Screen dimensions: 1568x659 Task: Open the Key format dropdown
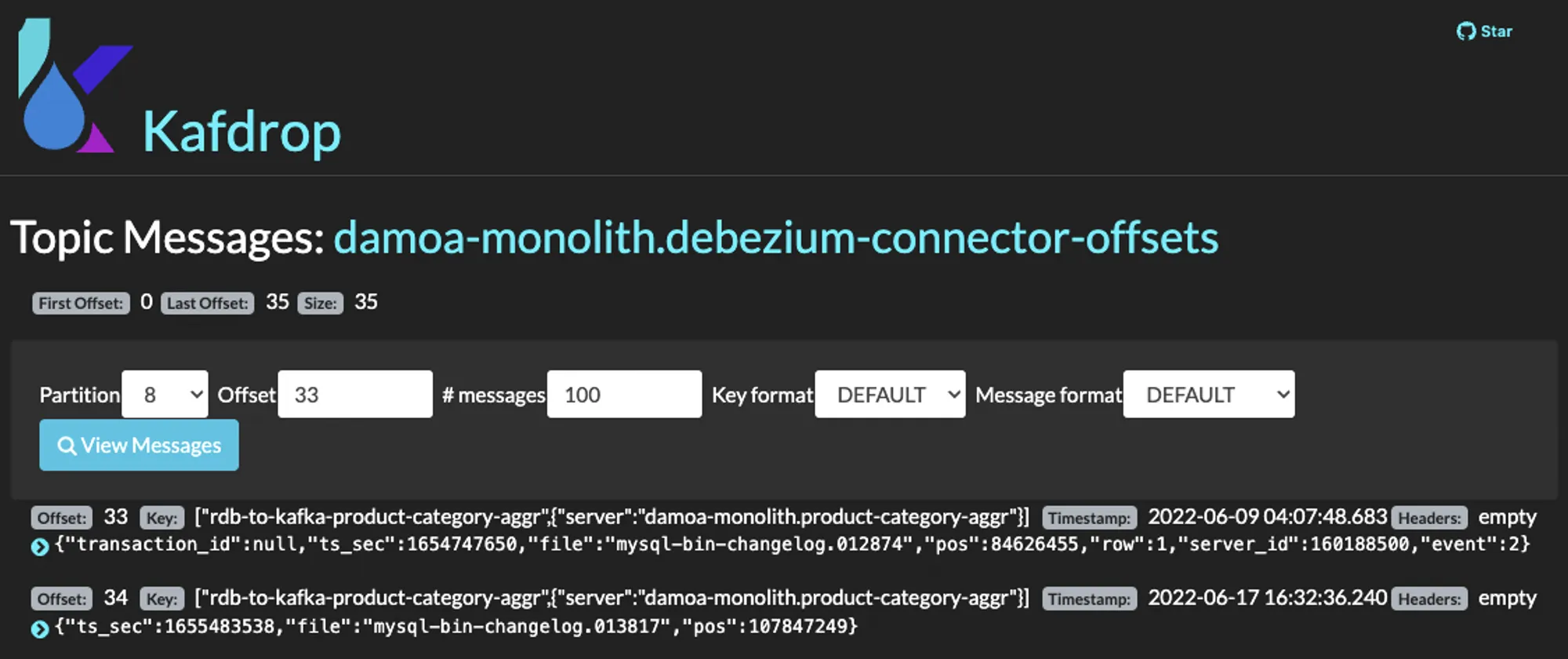click(x=890, y=394)
